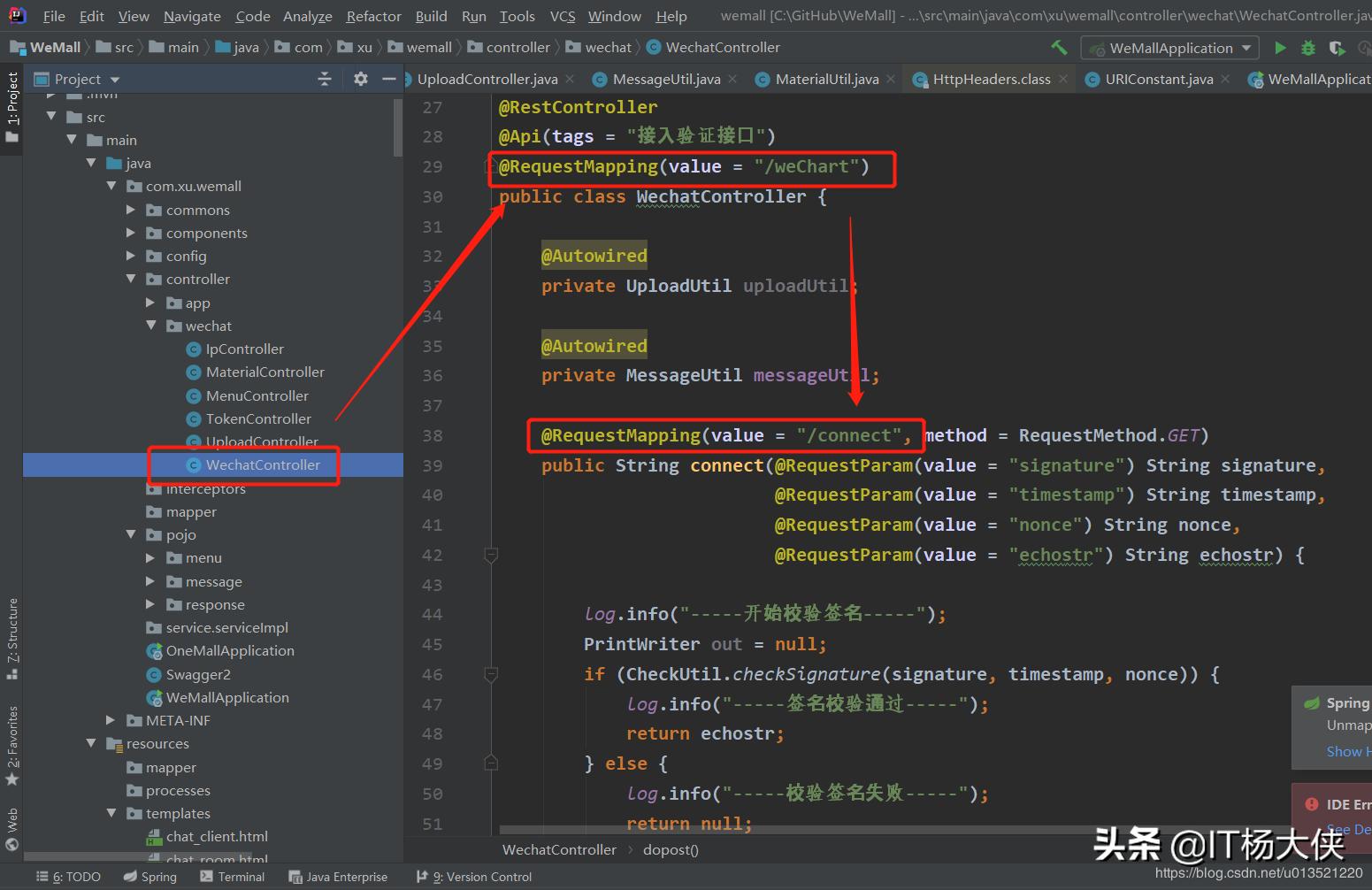The image size is (1372, 890).
Task: Collapse all nodes in Project panel
Action: point(325,80)
